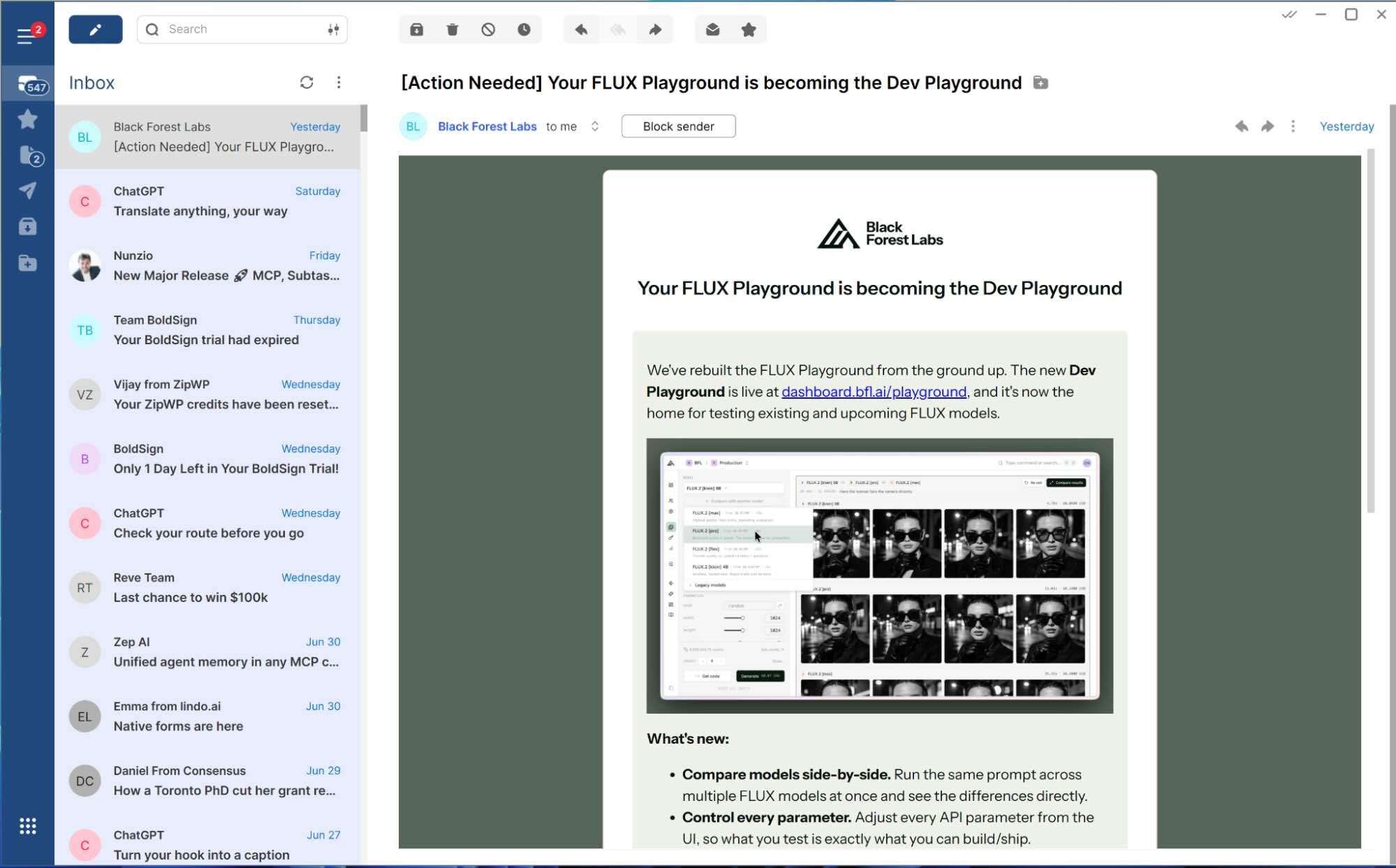Open Starred folder in sidebar
The image size is (1396, 868).
[x=28, y=119]
